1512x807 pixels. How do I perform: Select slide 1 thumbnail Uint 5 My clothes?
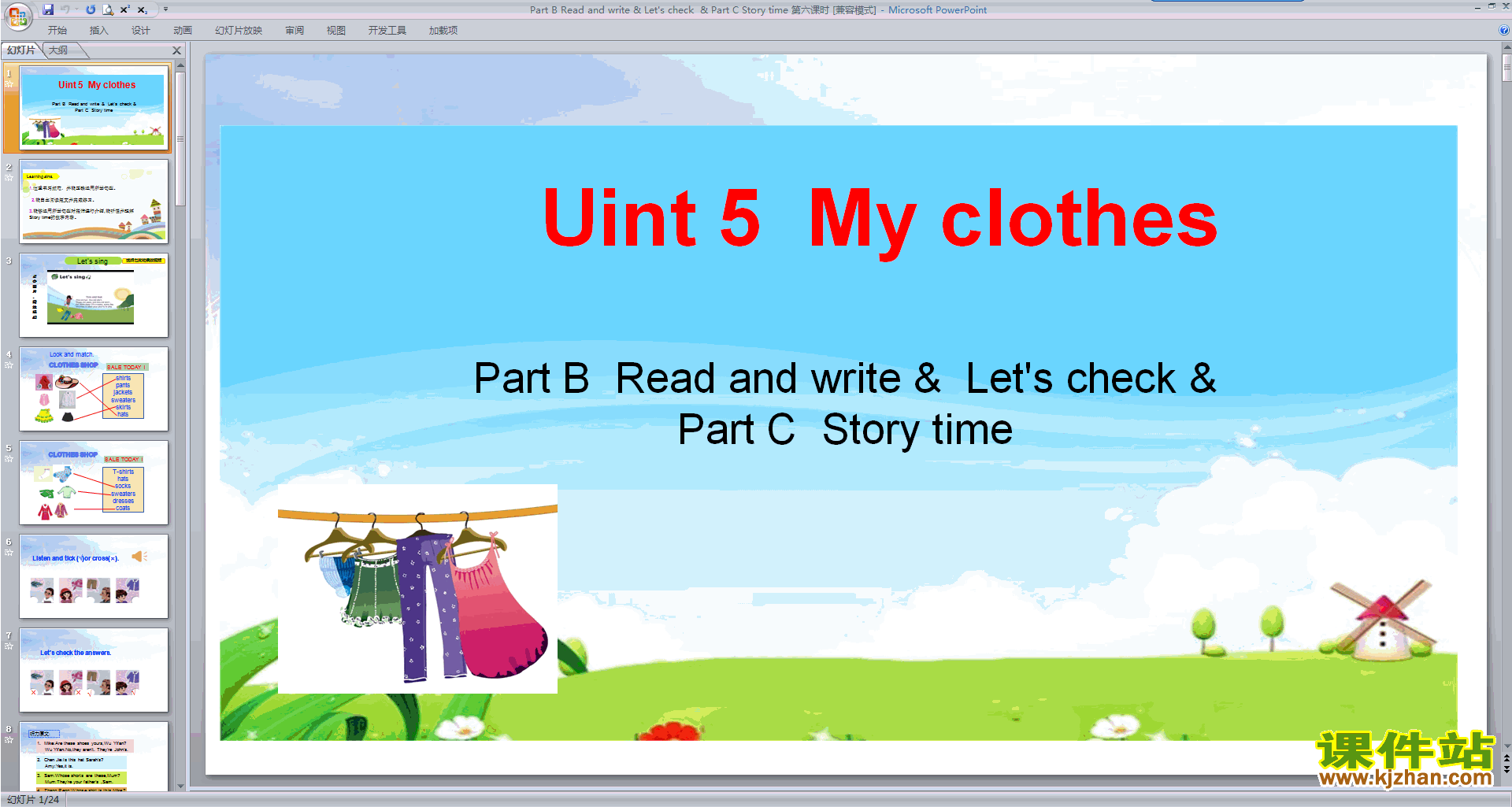[x=94, y=109]
